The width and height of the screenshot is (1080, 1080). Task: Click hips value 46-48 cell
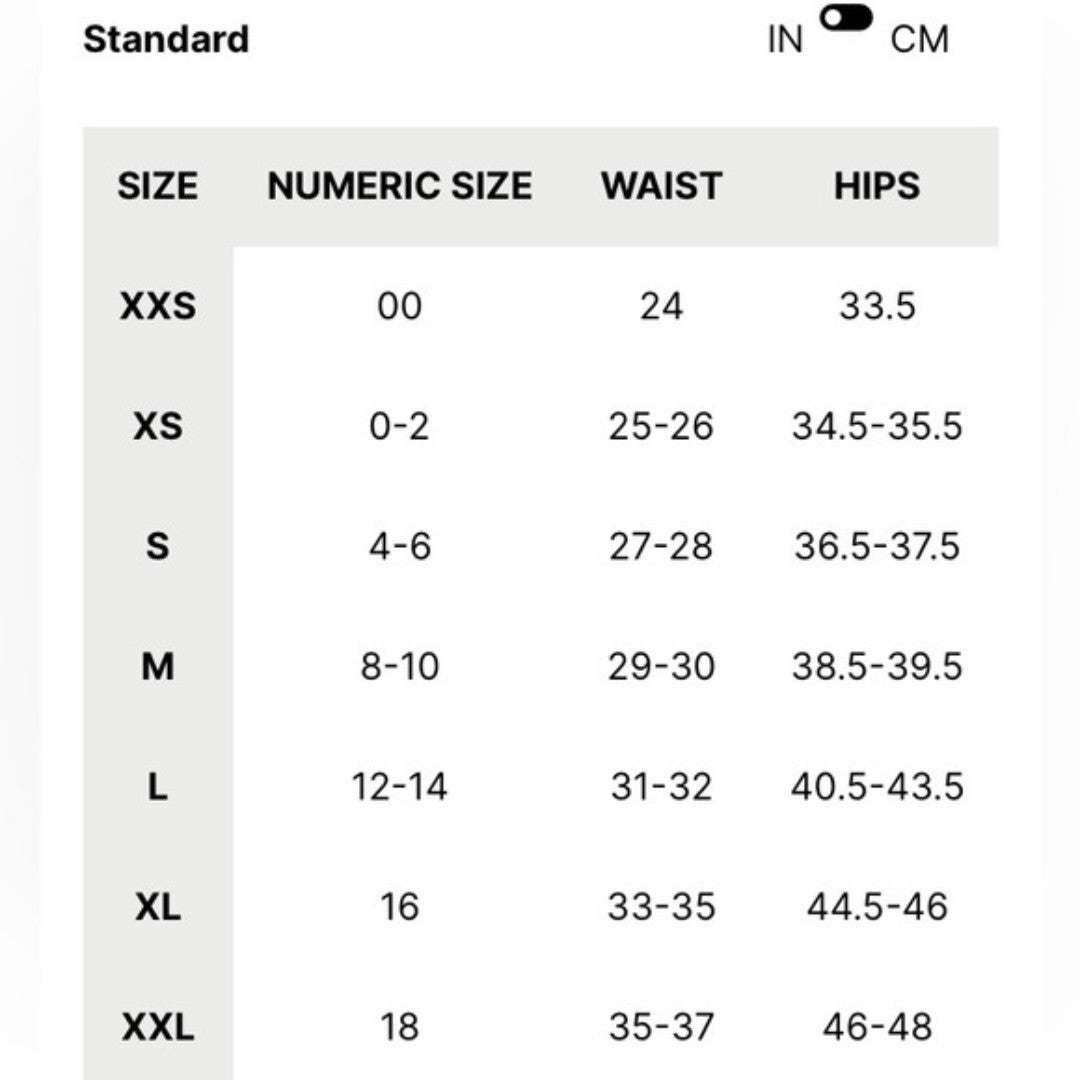[x=877, y=1027]
